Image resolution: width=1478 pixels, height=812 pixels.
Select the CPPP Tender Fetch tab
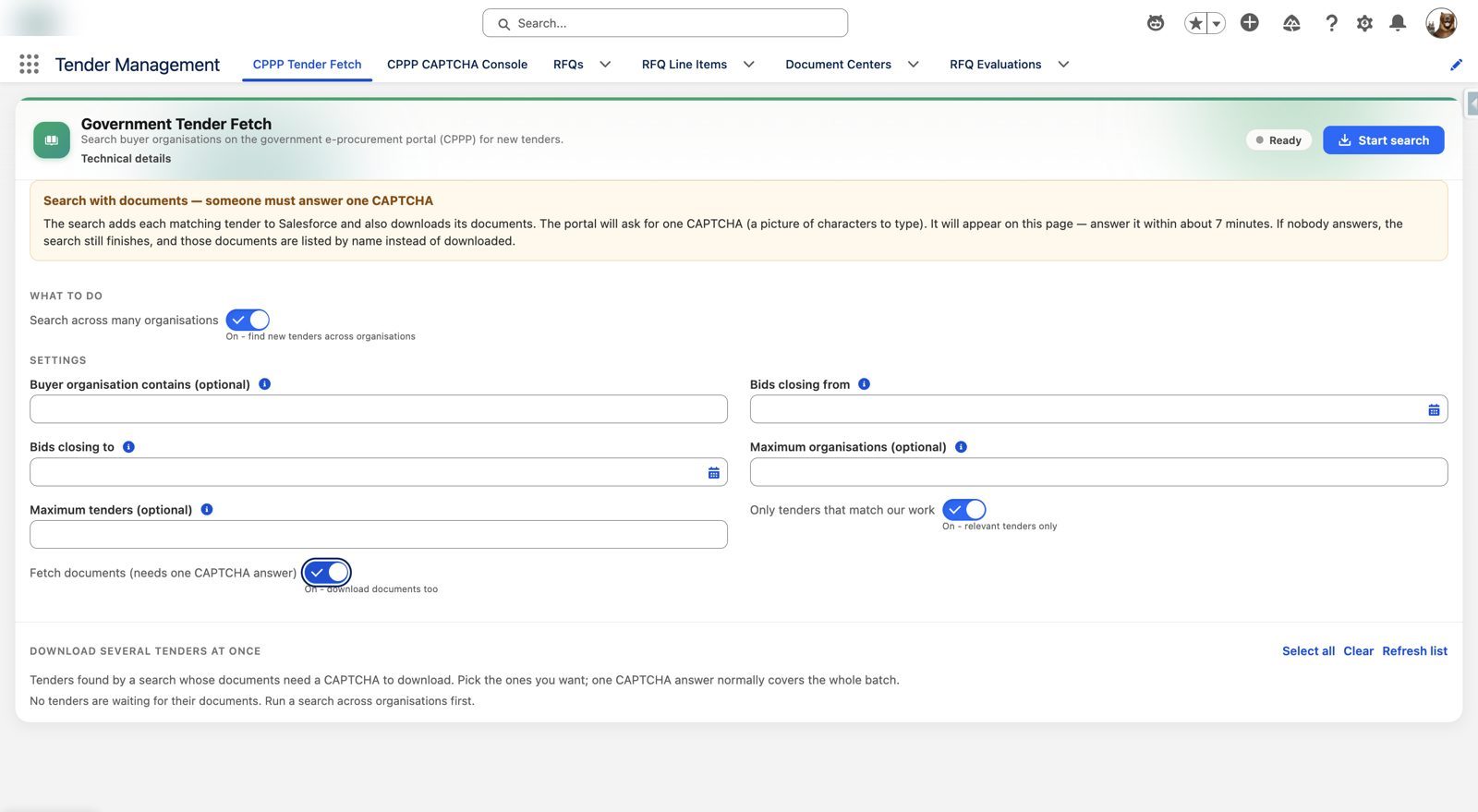point(307,65)
